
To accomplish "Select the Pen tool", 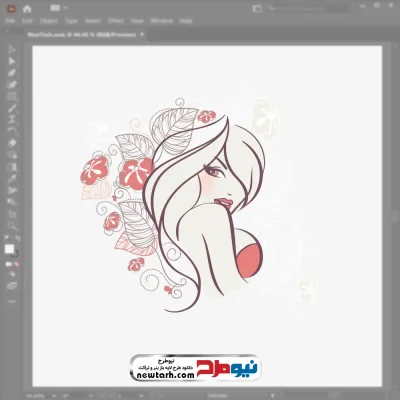I will pos(12,73).
